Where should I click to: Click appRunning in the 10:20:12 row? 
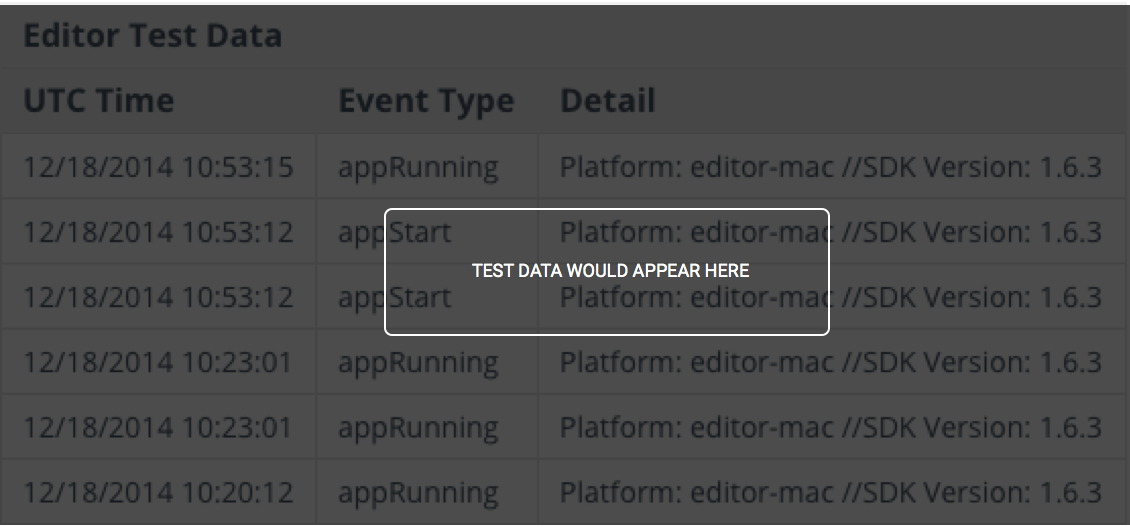click(418, 492)
